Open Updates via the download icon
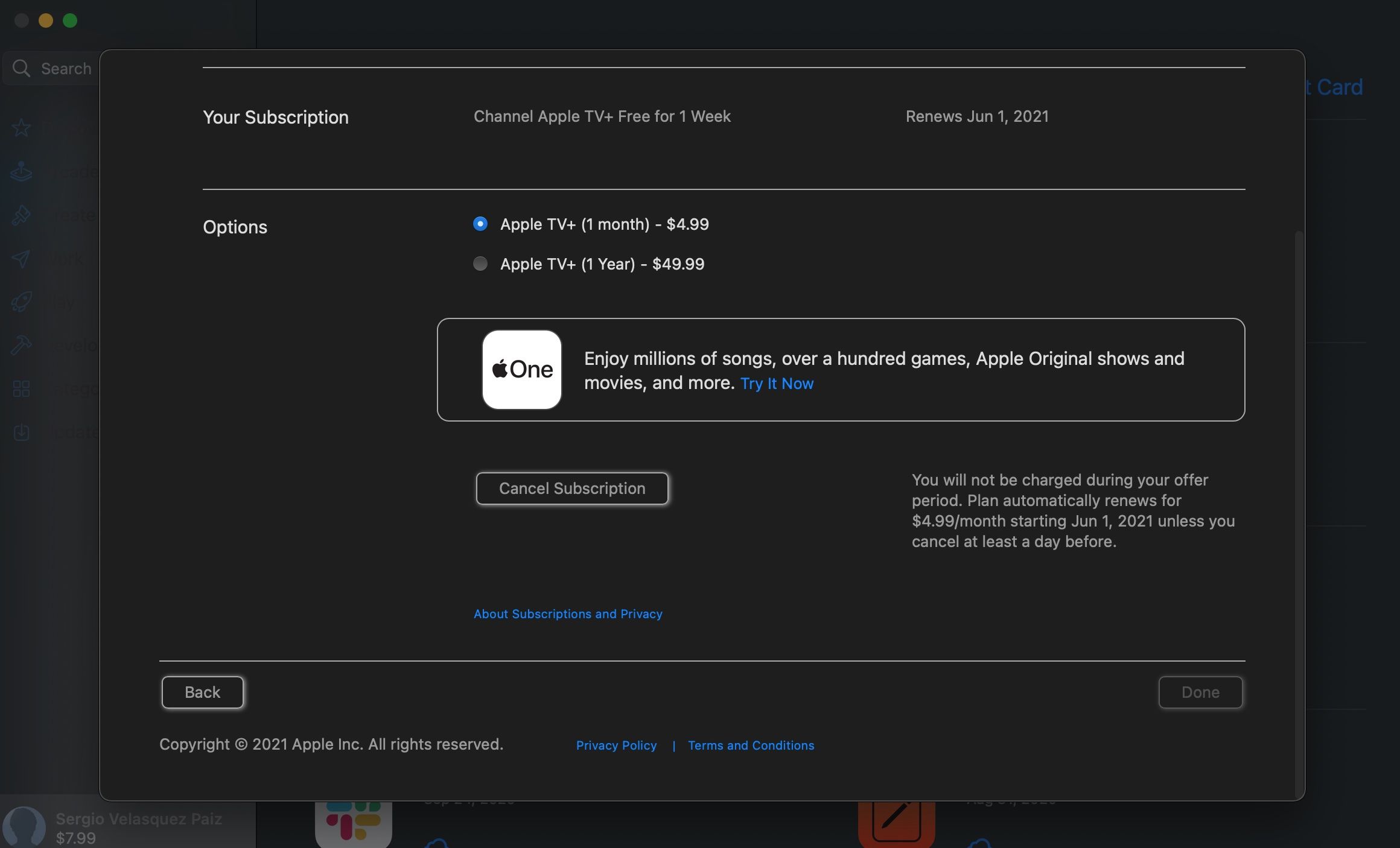Image resolution: width=1400 pixels, height=848 pixels. pyautogui.click(x=21, y=432)
